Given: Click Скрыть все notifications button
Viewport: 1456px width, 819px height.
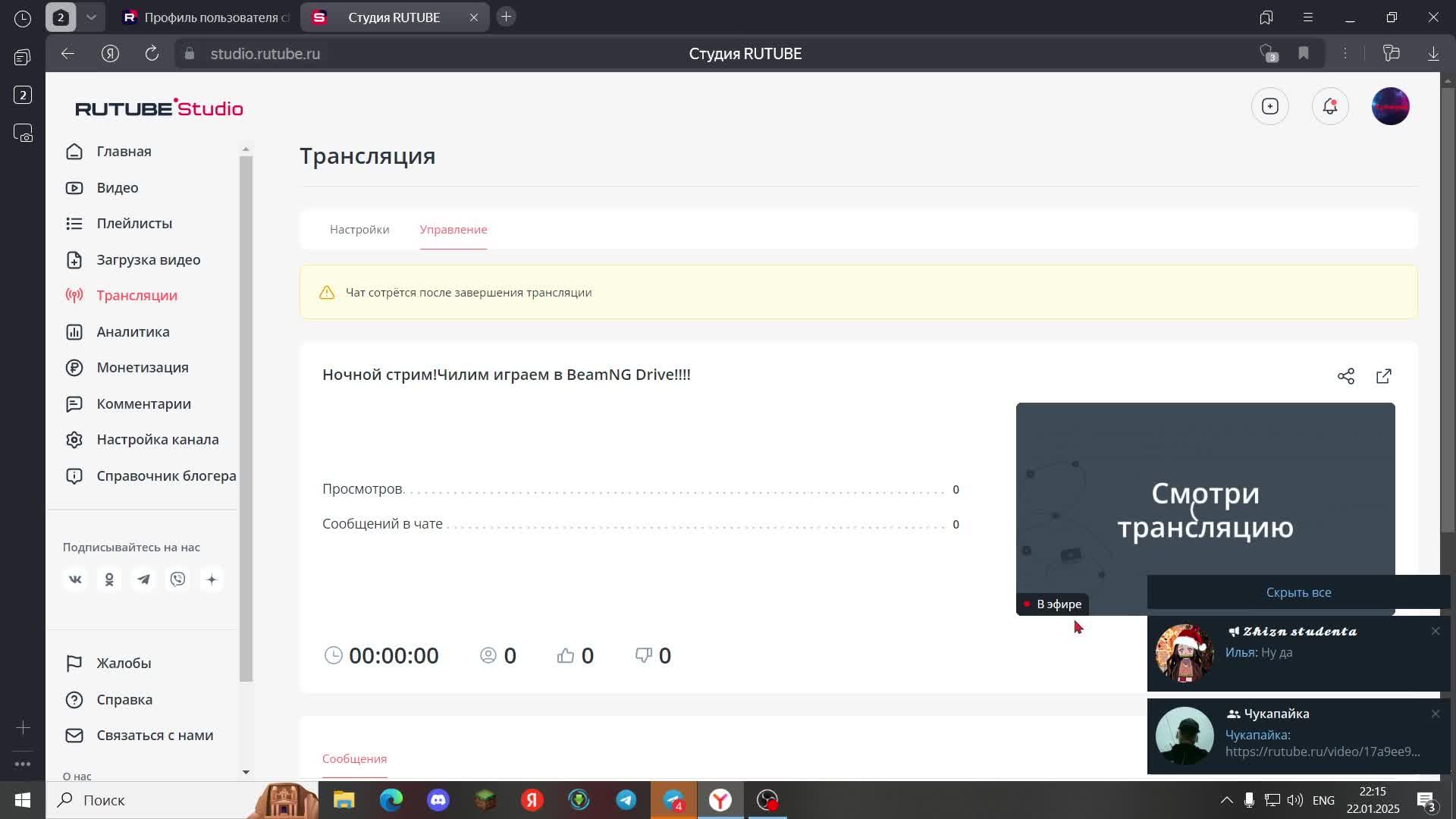Looking at the screenshot, I should (x=1298, y=592).
